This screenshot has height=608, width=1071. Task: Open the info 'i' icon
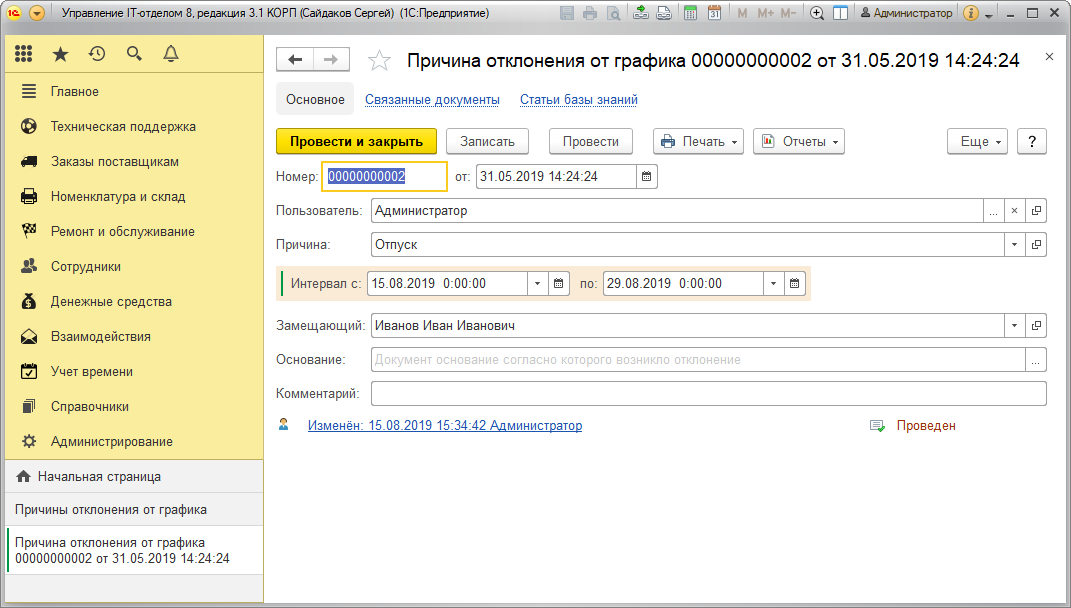(x=971, y=13)
